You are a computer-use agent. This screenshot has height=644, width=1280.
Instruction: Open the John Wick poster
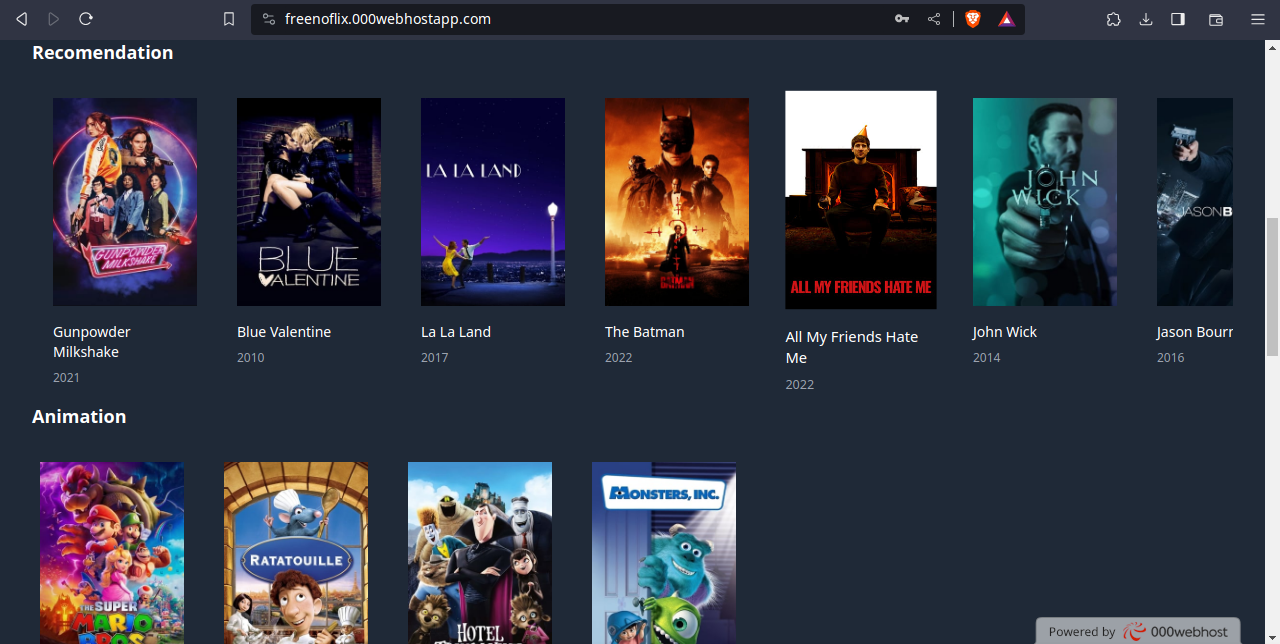pos(1045,202)
